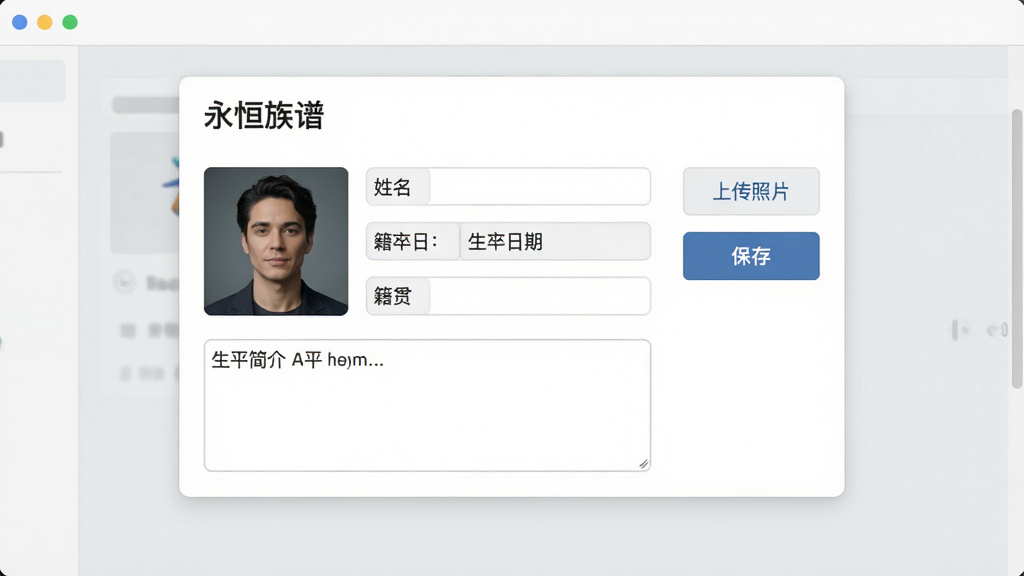The image size is (1024, 576).
Task: Click the yellow minimize window button
Action: pyautogui.click(x=44, y=22)
